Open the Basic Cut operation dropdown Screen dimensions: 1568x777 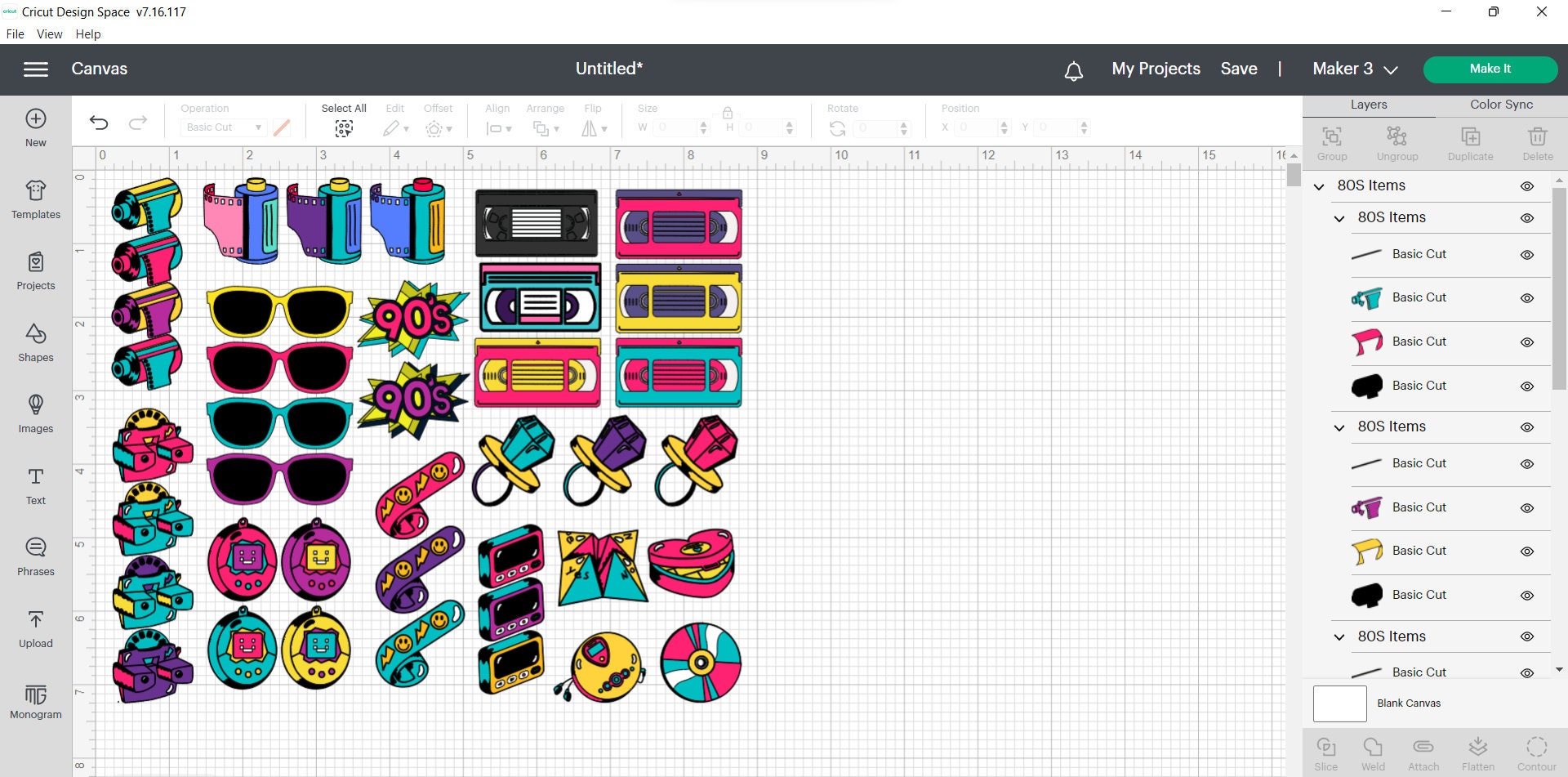(222, 127)
